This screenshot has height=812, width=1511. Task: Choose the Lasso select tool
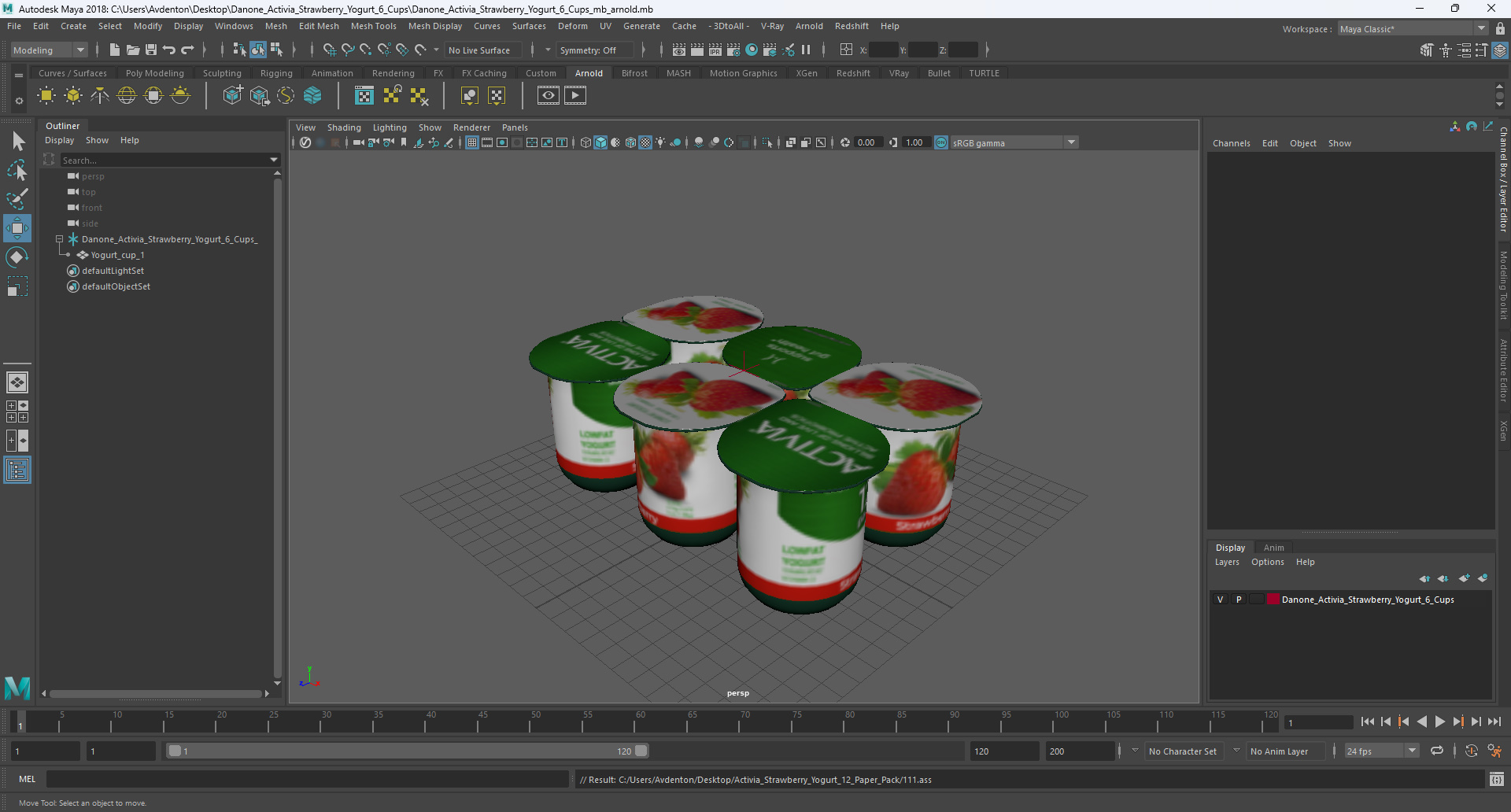[17, 170]
